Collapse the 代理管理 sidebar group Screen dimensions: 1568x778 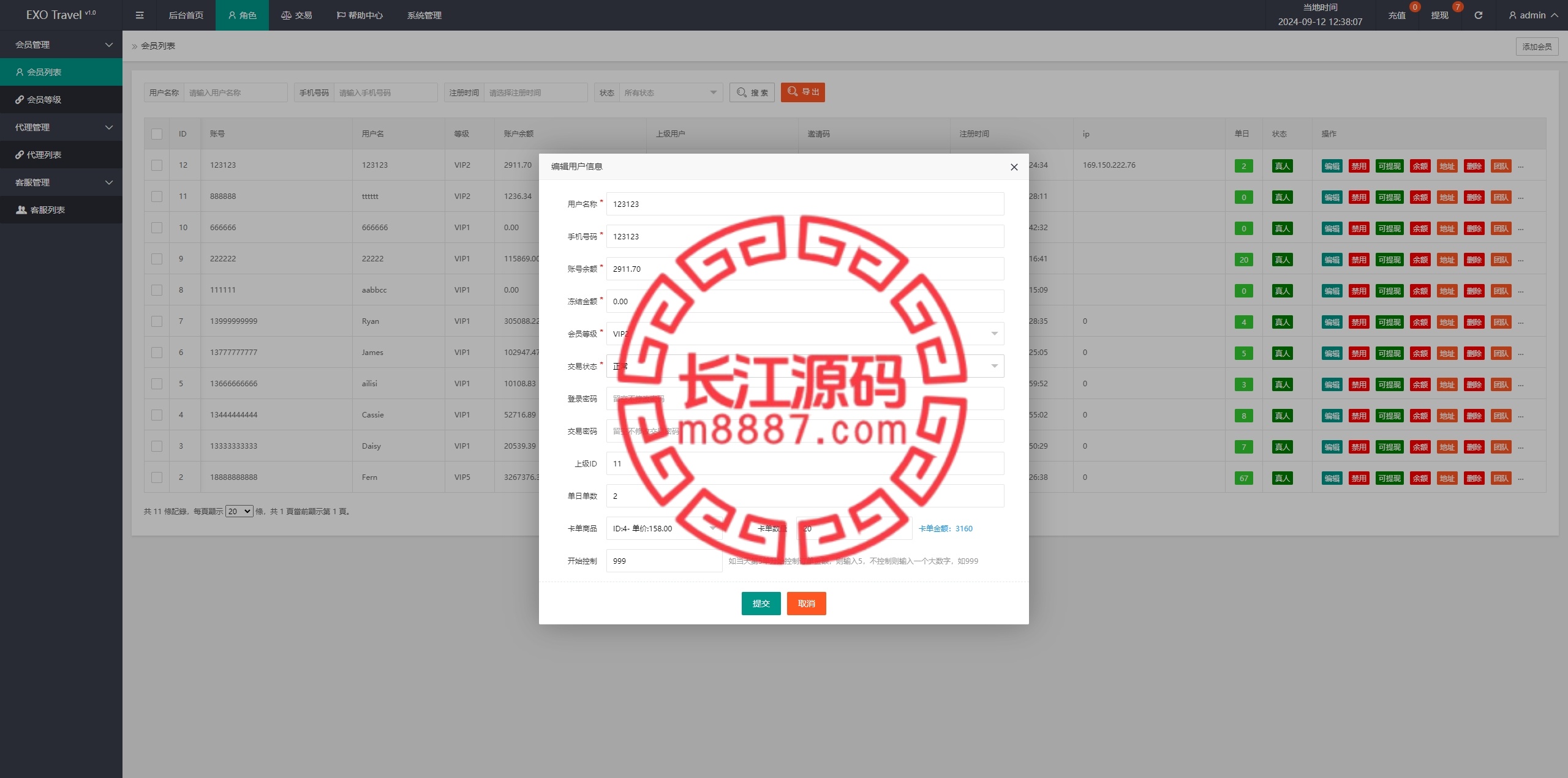click(x=61, y=127)
